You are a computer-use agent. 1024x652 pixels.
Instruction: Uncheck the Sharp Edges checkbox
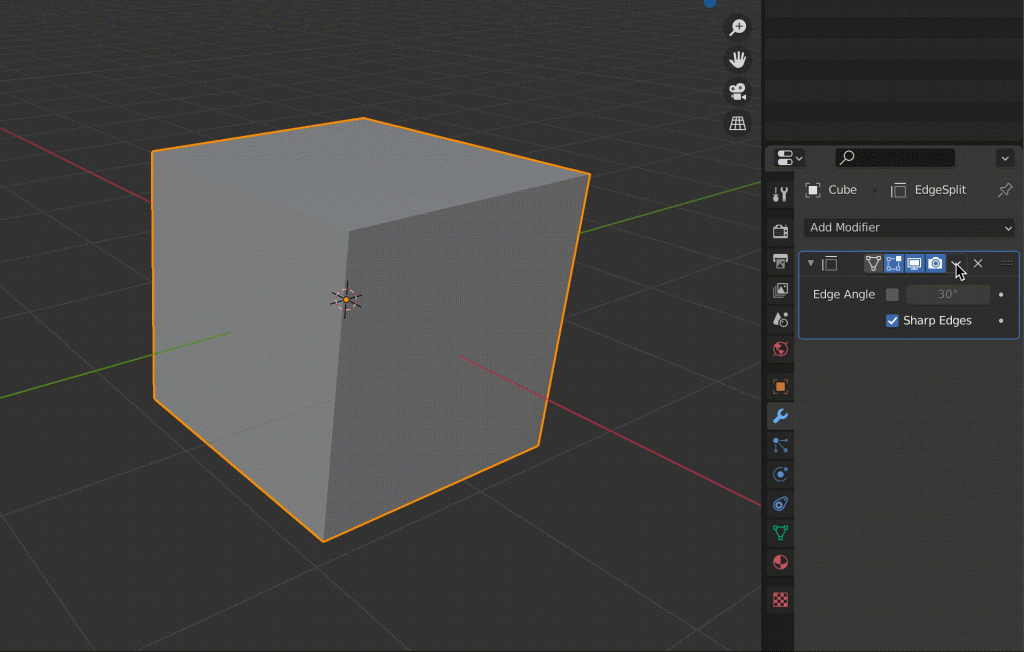coord(893,320)
